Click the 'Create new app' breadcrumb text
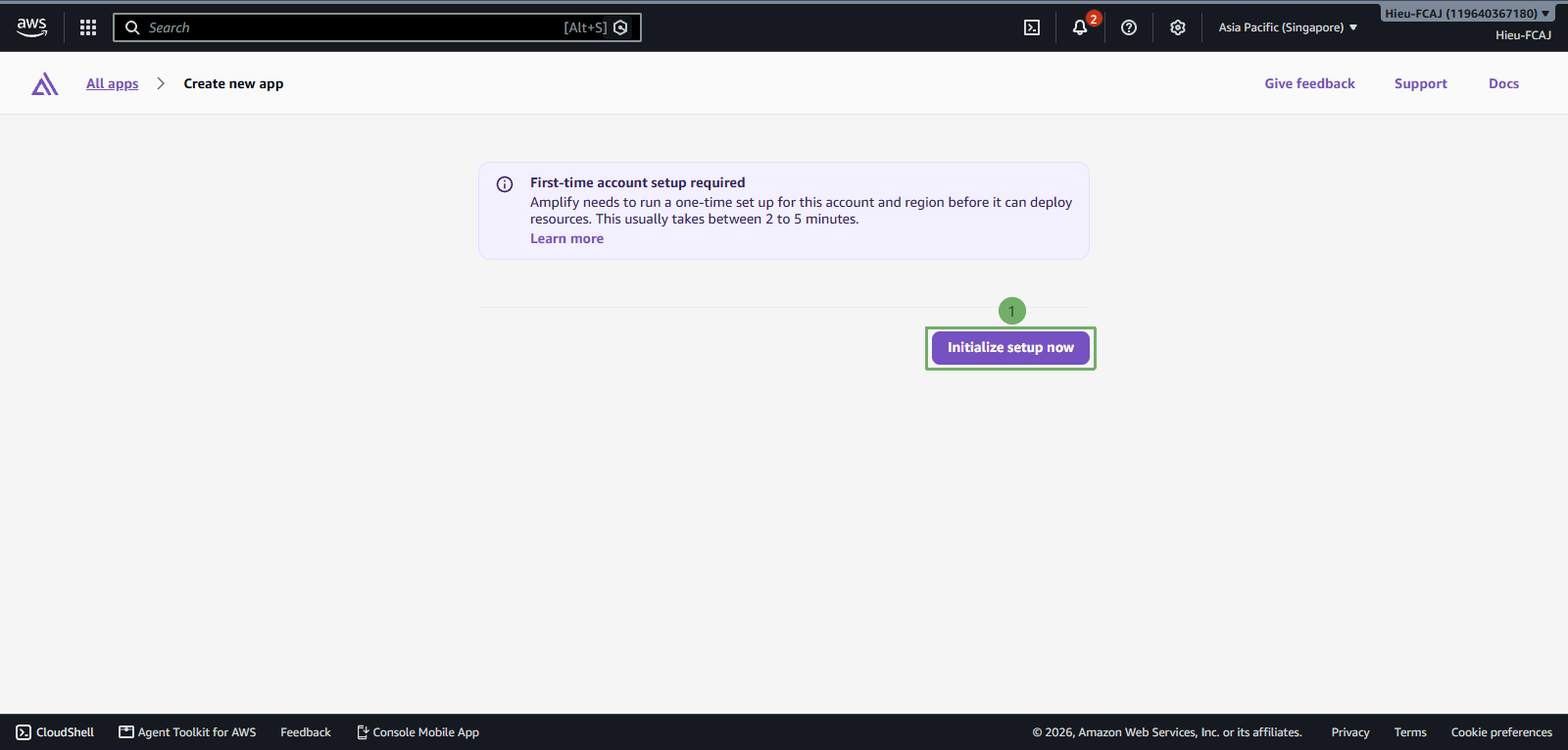The width and height of the screenshot is (1568, 750). [x=233, y=83]
